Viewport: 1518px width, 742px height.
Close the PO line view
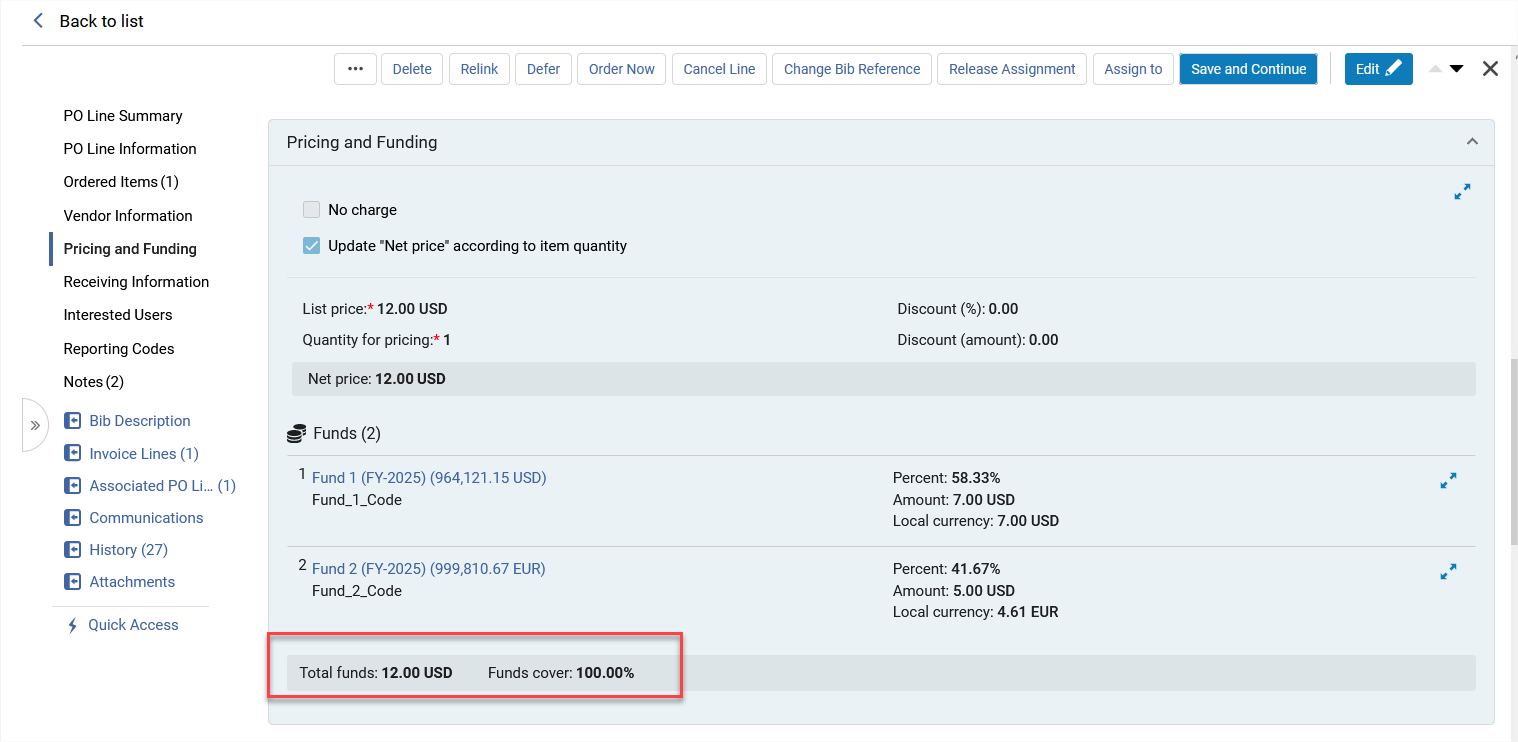1490,69
